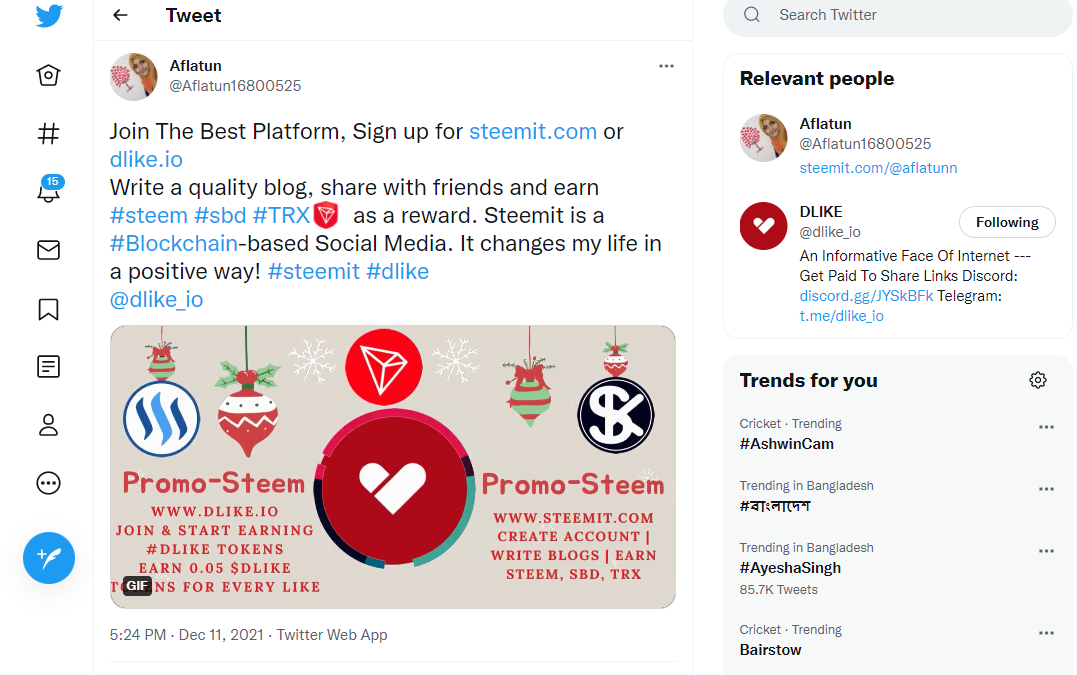Follow the steemit.com link in tweet
This screenshot has width=1077, height=675.
click(x=533, y=131)
